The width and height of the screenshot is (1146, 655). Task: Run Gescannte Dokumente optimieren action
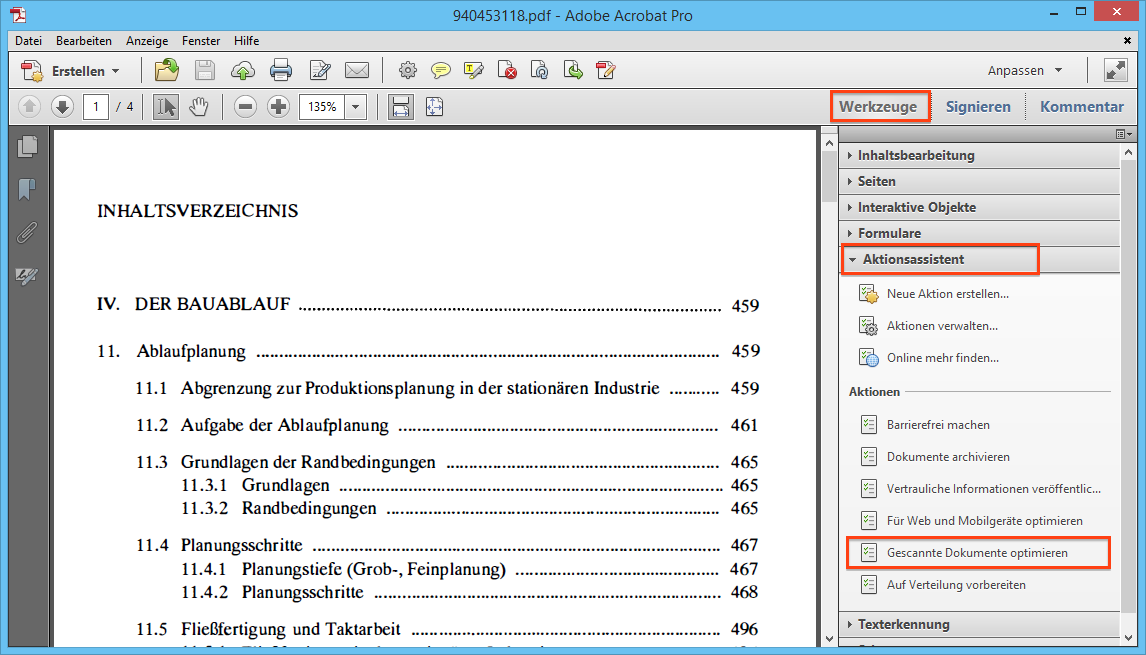point(976,553)
